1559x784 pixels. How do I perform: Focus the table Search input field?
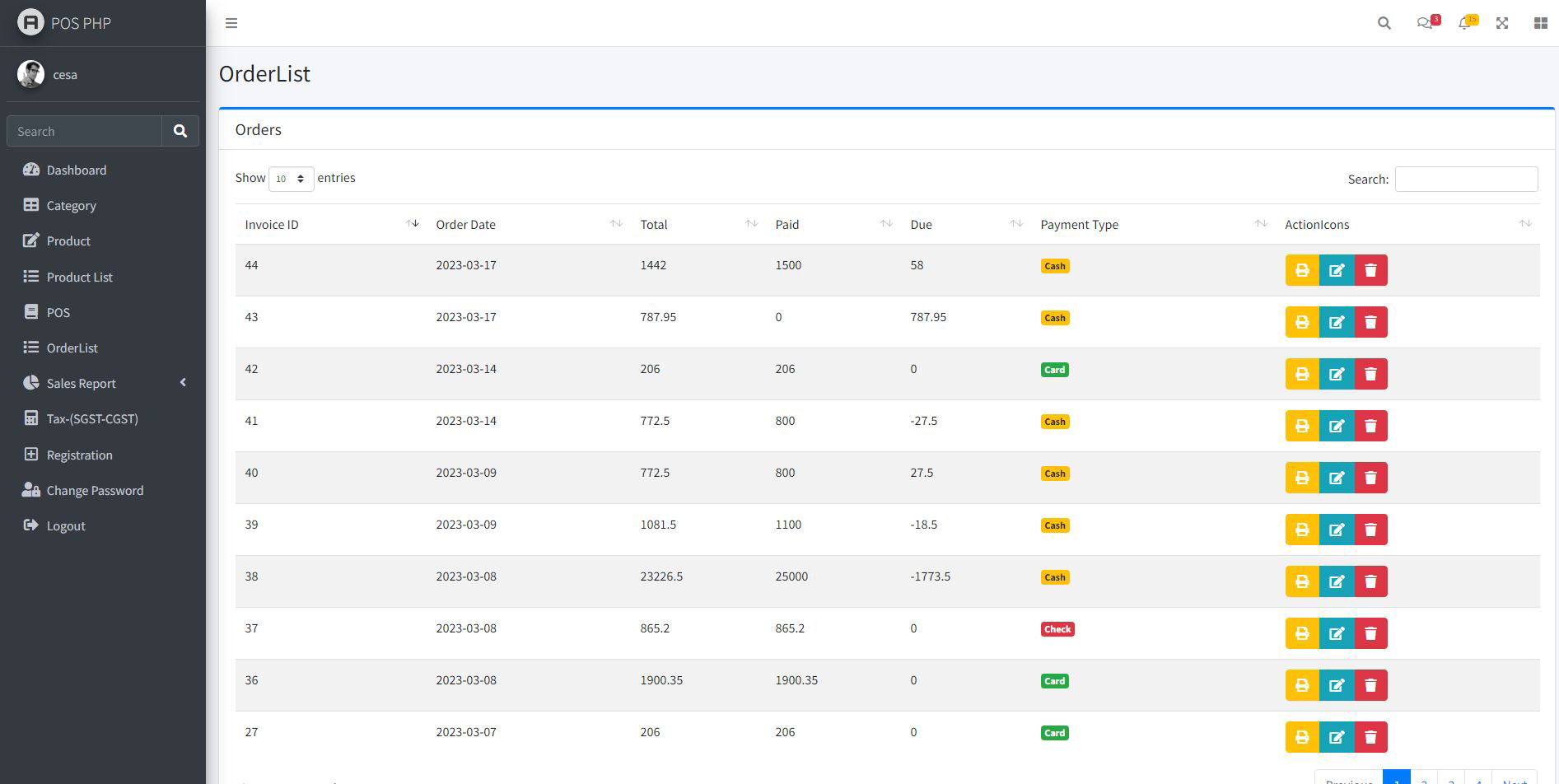1465,179
